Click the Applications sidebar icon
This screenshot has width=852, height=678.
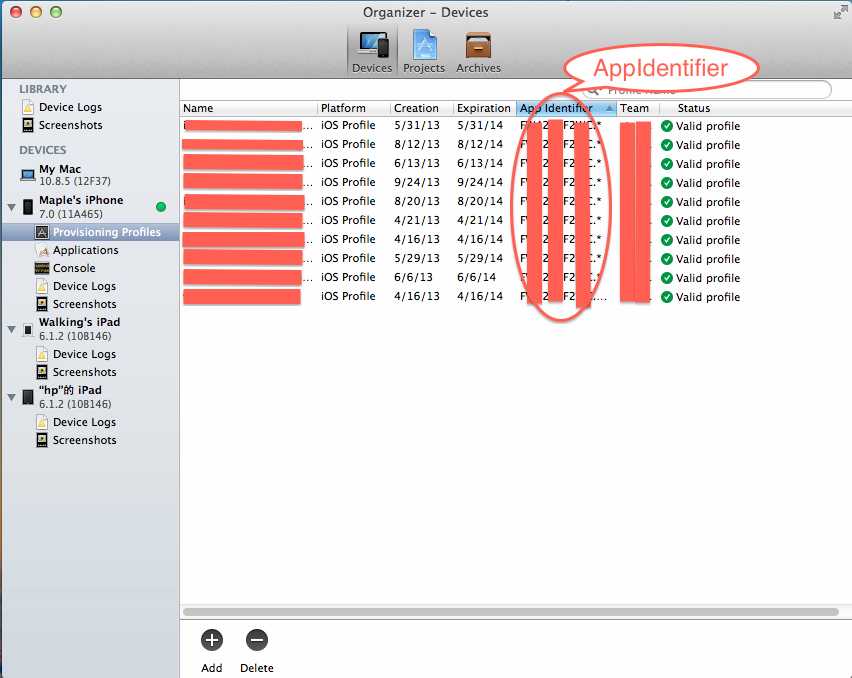coord(42,250)
